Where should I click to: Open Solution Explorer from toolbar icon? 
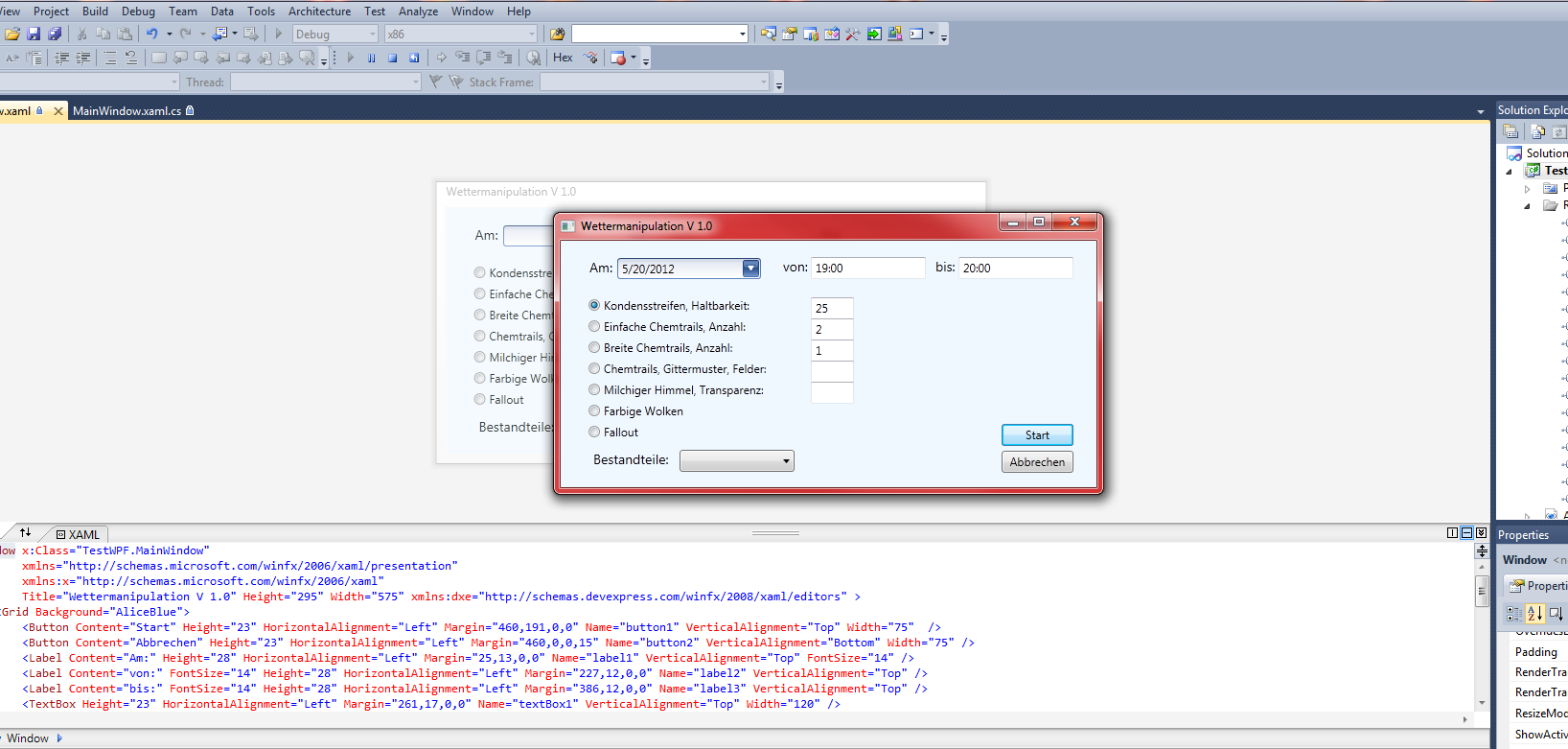pos(769,34)
